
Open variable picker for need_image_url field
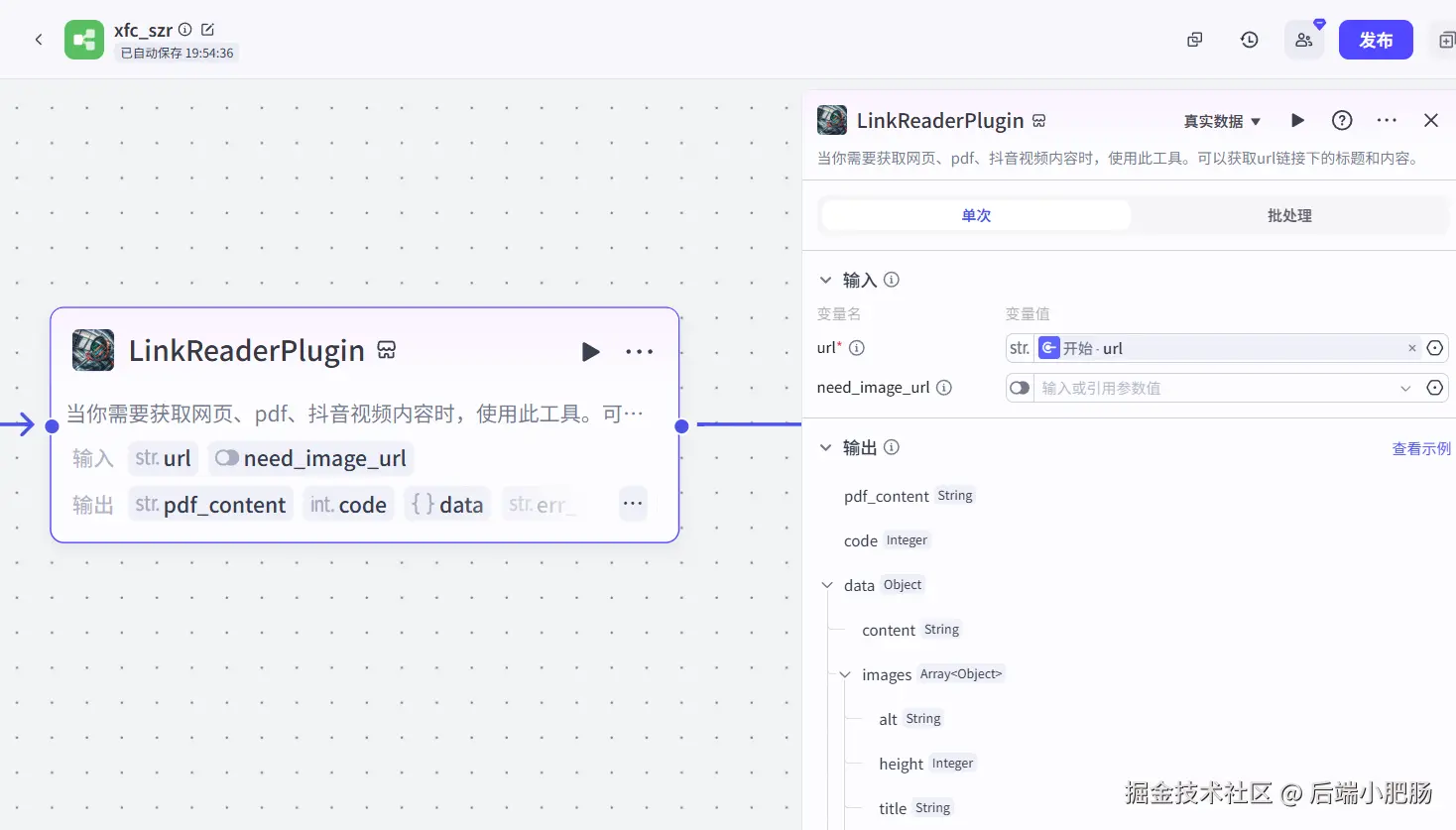[1434, 388]
